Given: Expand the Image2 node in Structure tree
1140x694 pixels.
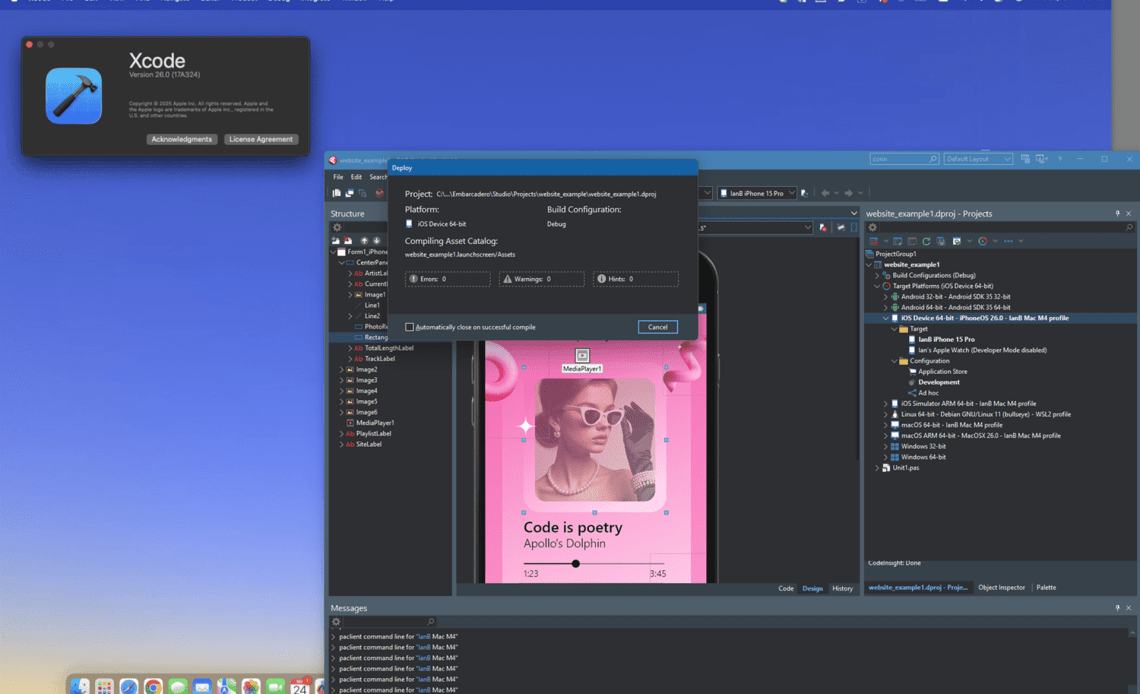Looking at the screenshot, I should click(x=341, y=370).
